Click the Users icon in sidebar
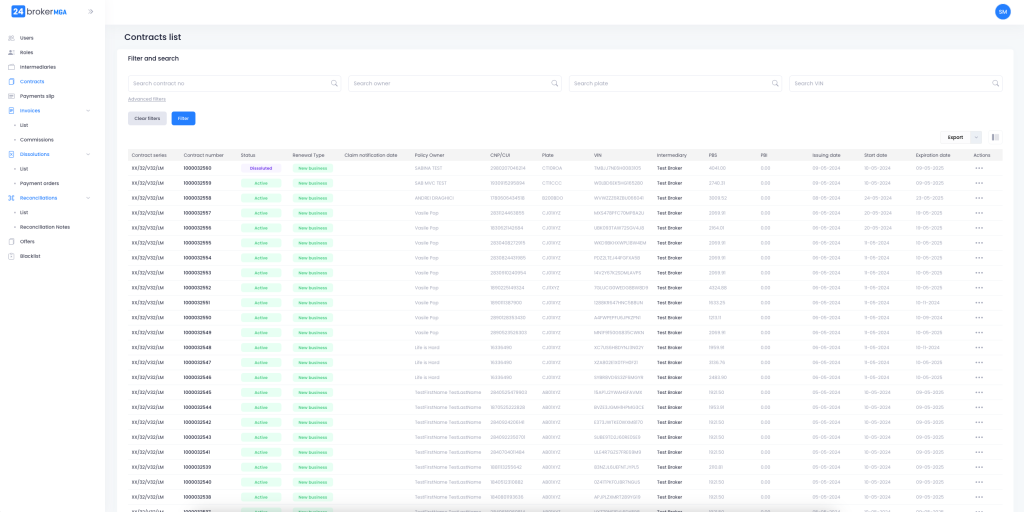This screenshot has height=512, width=1024. [12, 38]
